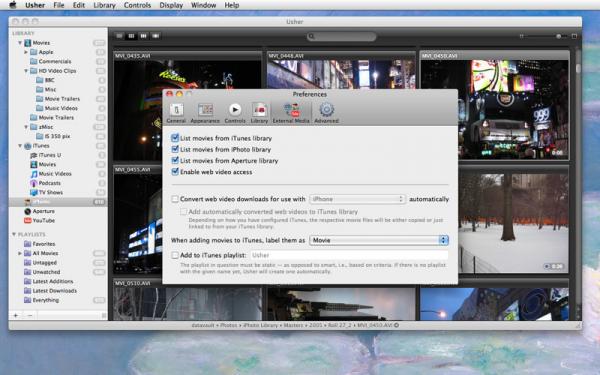600x375 pixels.
Task: Expand the Apple folder triangle
Action: [x=26, y=52]
